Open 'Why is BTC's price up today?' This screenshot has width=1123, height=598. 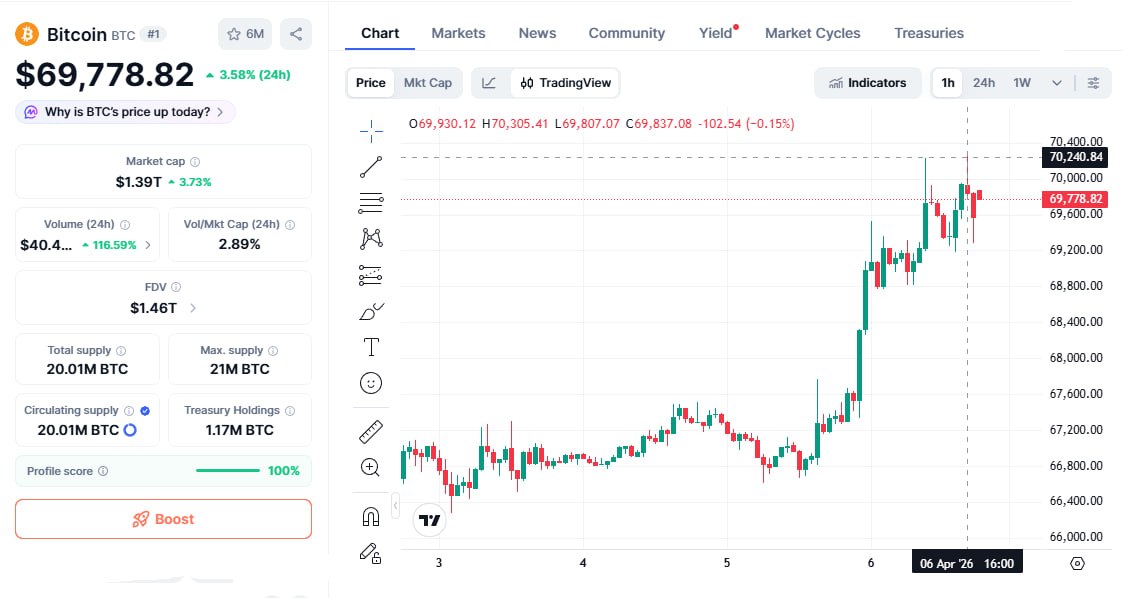125,112
